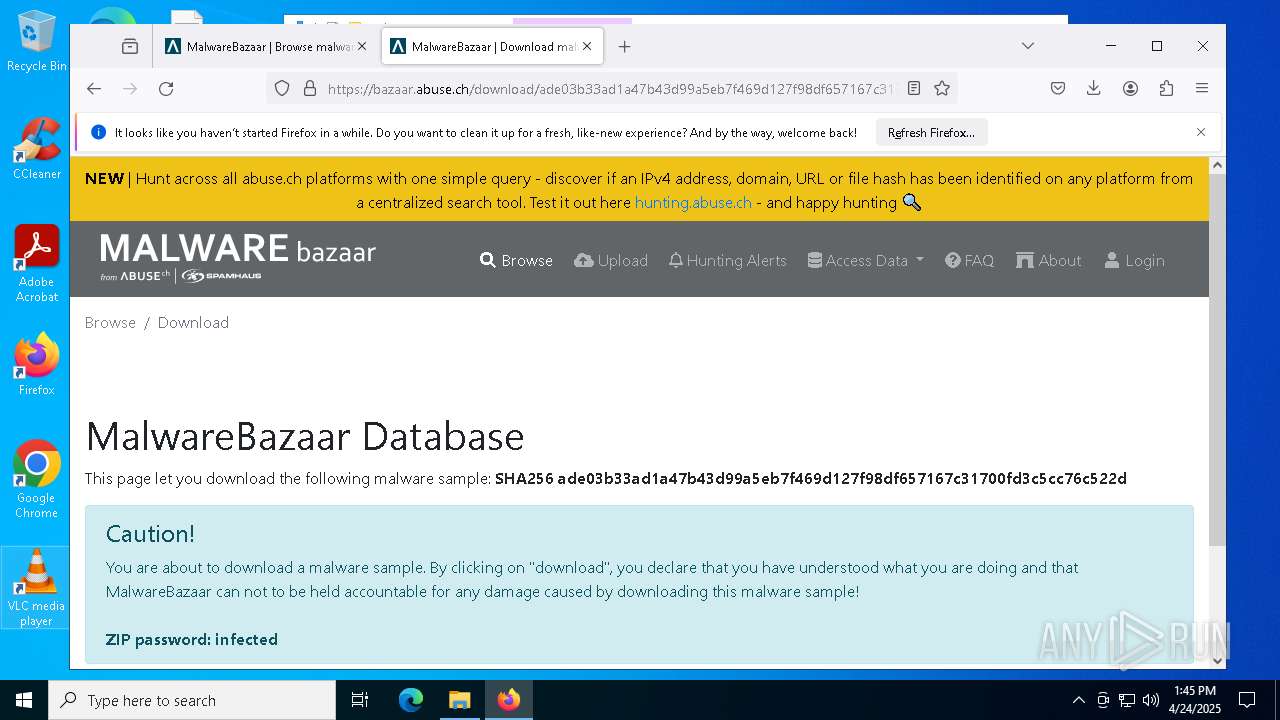
Task: Open the Firefox hamburger application menu
Action: (1202, 88)
